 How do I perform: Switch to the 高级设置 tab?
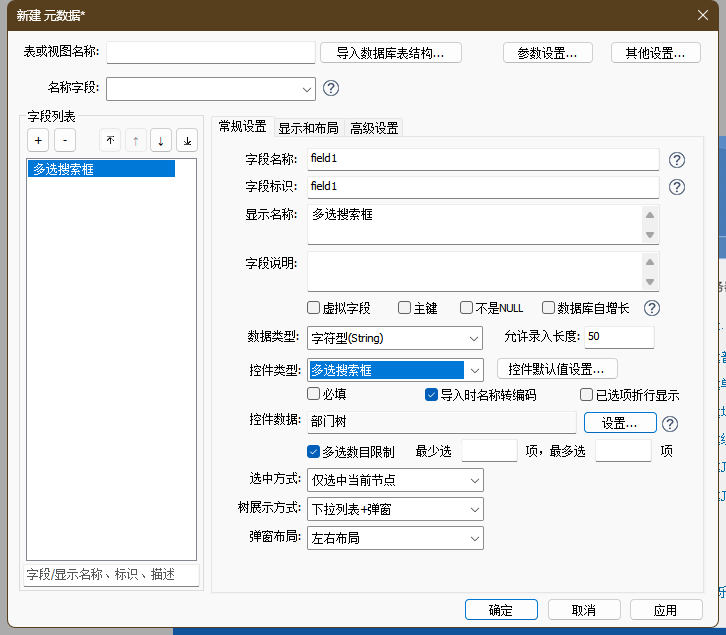[374, 128]
